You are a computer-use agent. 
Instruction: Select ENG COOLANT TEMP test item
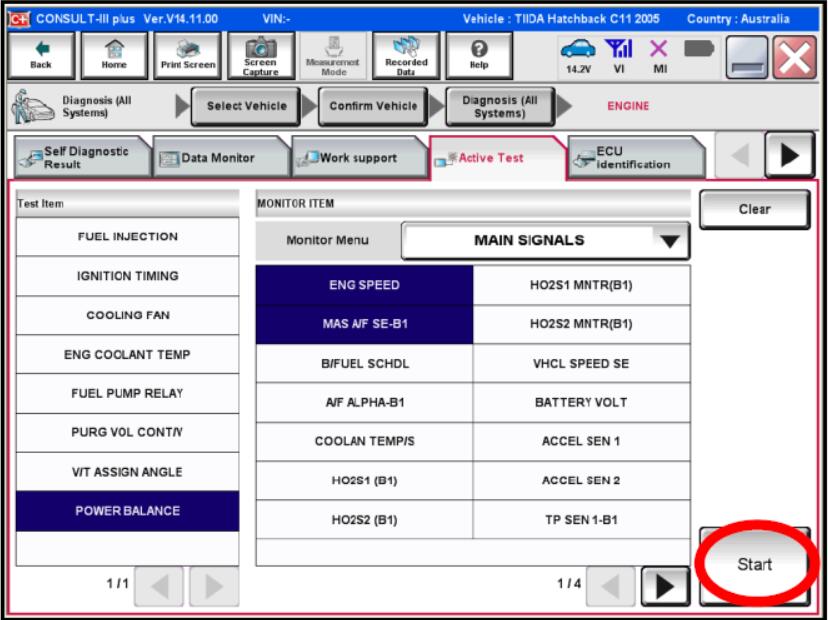tap(127, 354)
